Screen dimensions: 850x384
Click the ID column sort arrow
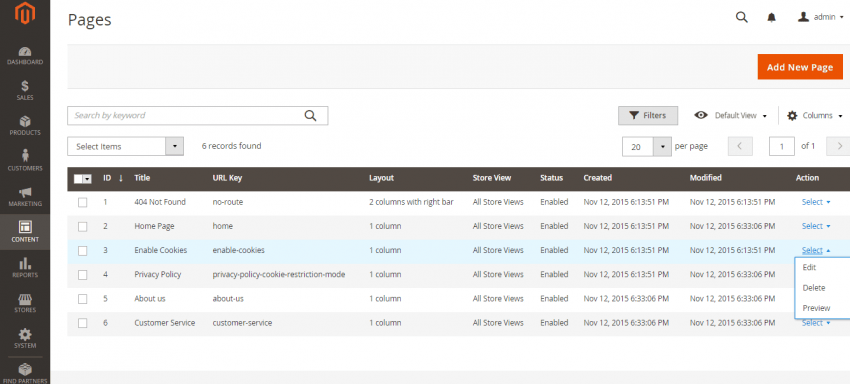[121, 178]
